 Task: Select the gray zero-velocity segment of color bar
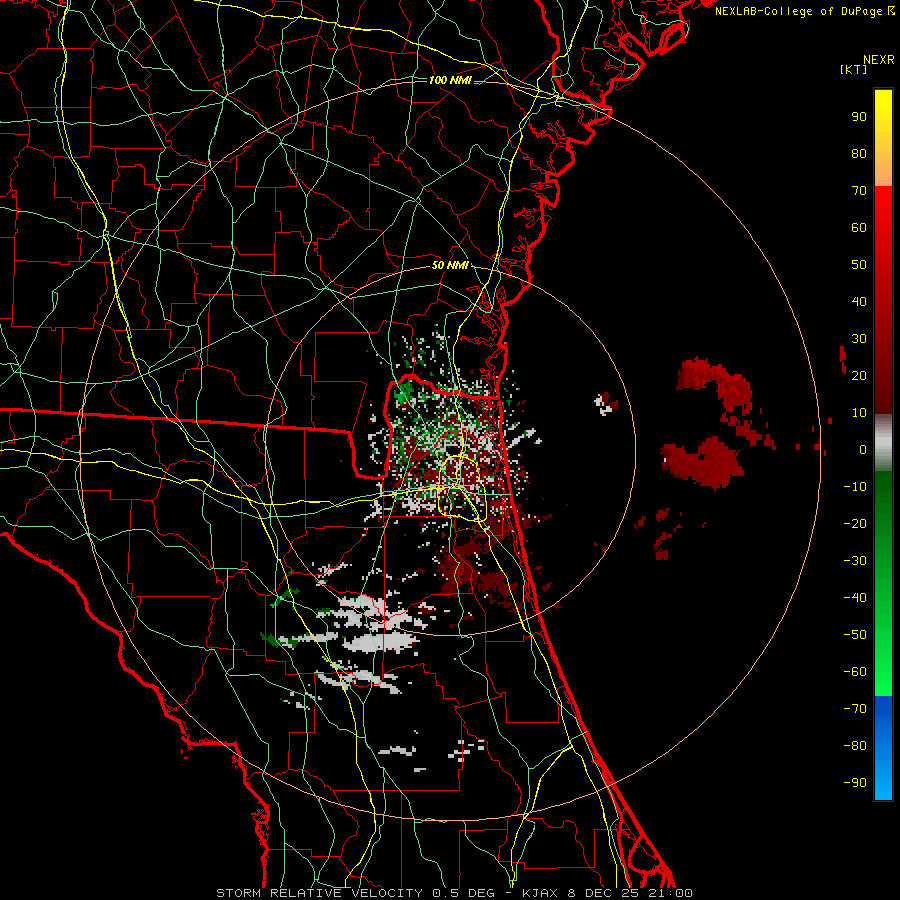click(883, 442)
